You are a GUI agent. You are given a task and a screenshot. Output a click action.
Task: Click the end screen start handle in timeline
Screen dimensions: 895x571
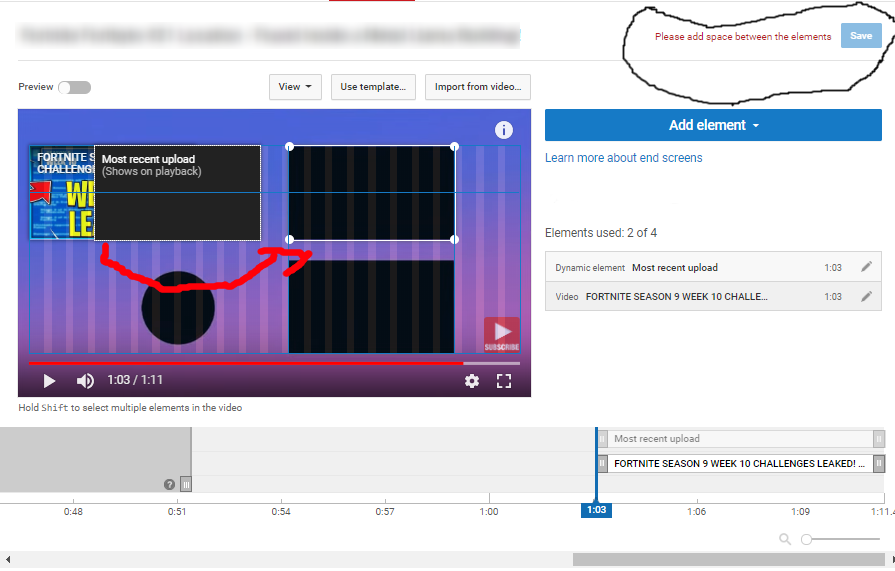(186, 484)
